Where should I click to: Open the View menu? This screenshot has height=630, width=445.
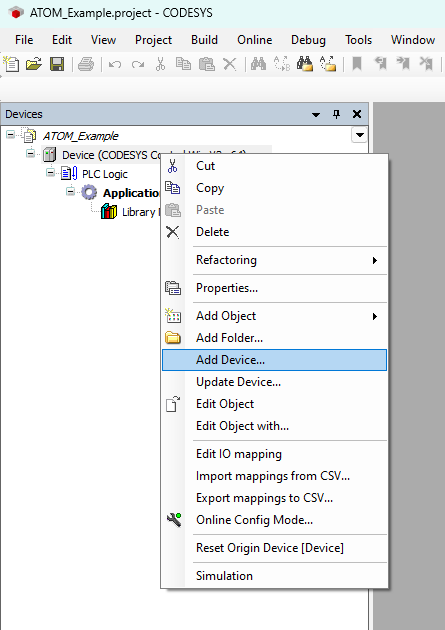pos(103,40)
